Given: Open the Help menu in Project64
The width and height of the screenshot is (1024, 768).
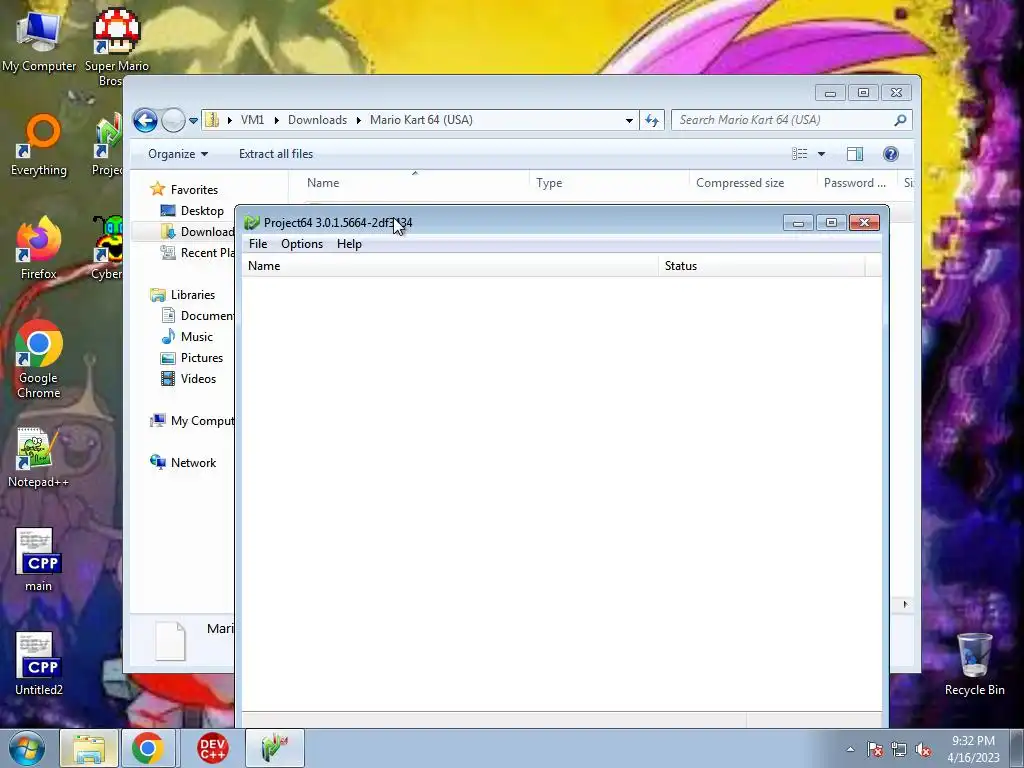Looking at the screenshot, I should [349, 244].
